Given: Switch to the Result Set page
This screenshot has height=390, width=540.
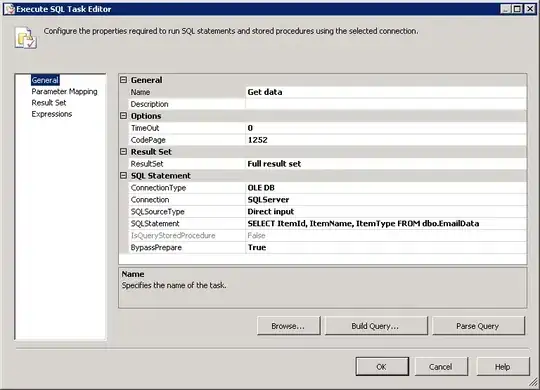Looking at the screenshot, I should pyautogui.click(x=49, y=103).
